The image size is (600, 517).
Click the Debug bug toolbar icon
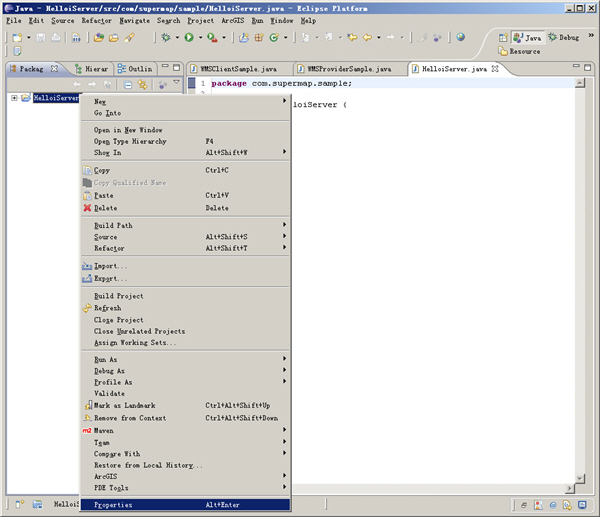click(165, 37)
